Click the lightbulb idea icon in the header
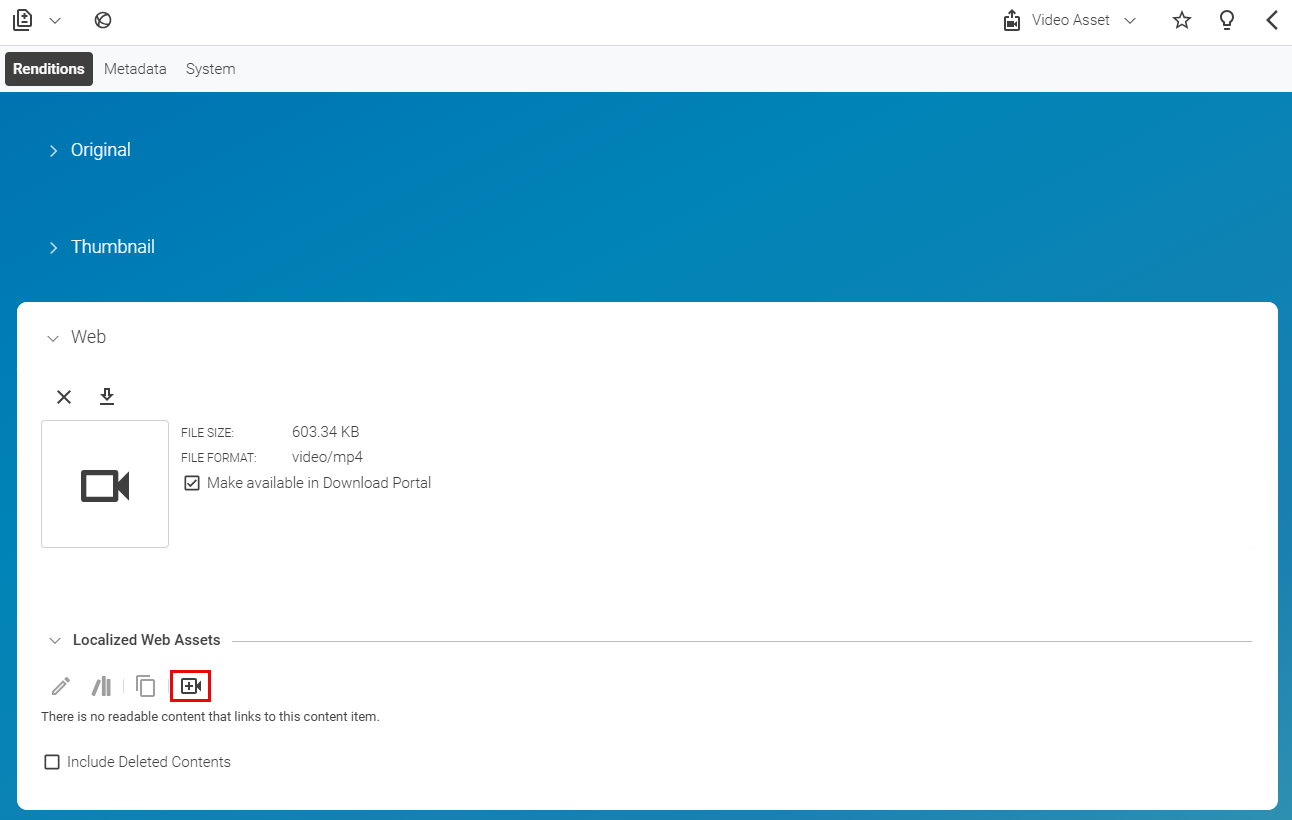 pyautogui.click(x=1227, y=19)
